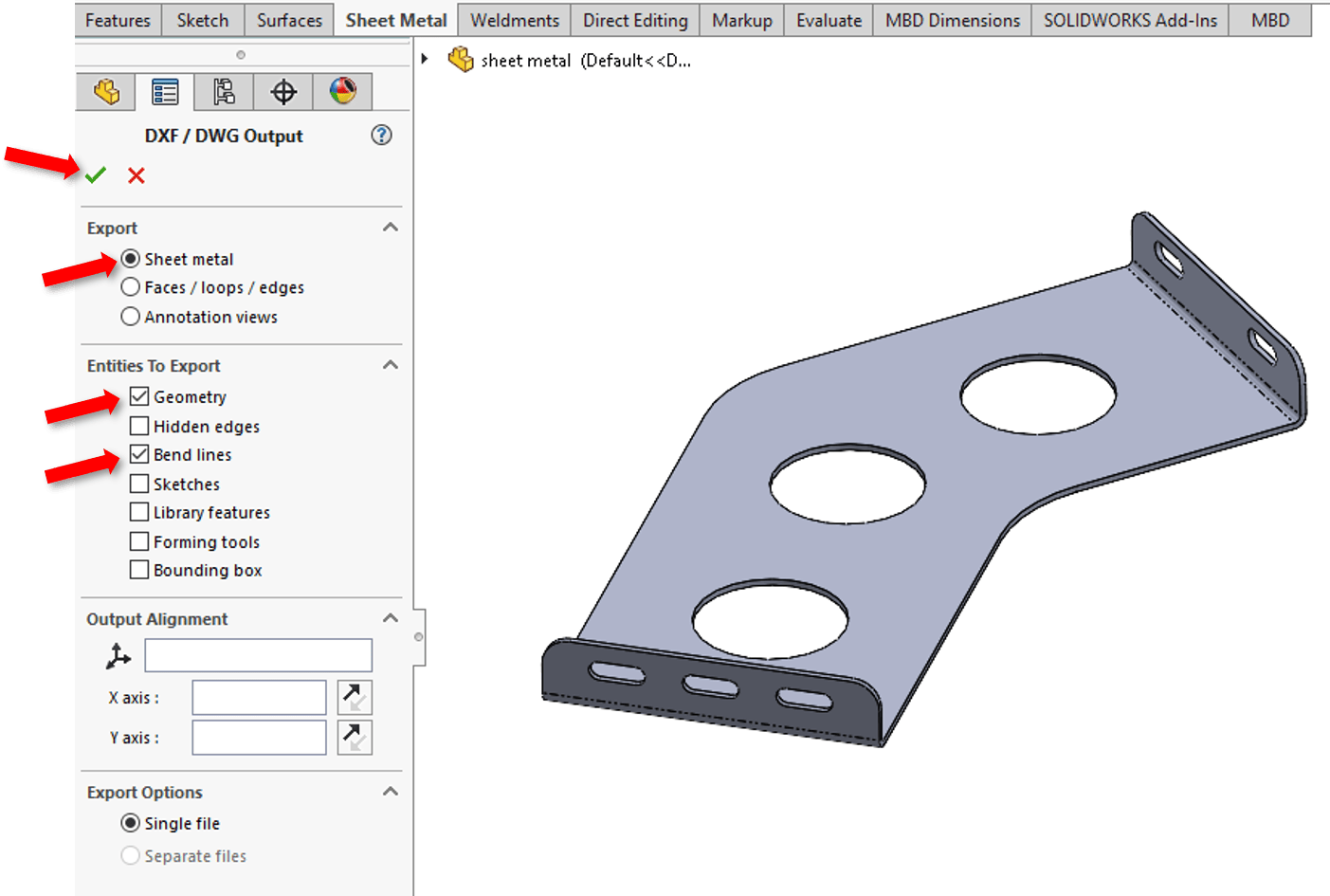Viewport: 1330px width, 896px height.
Task: Click the X axis reverse direction icon
Action: click(x=355, y=697)
